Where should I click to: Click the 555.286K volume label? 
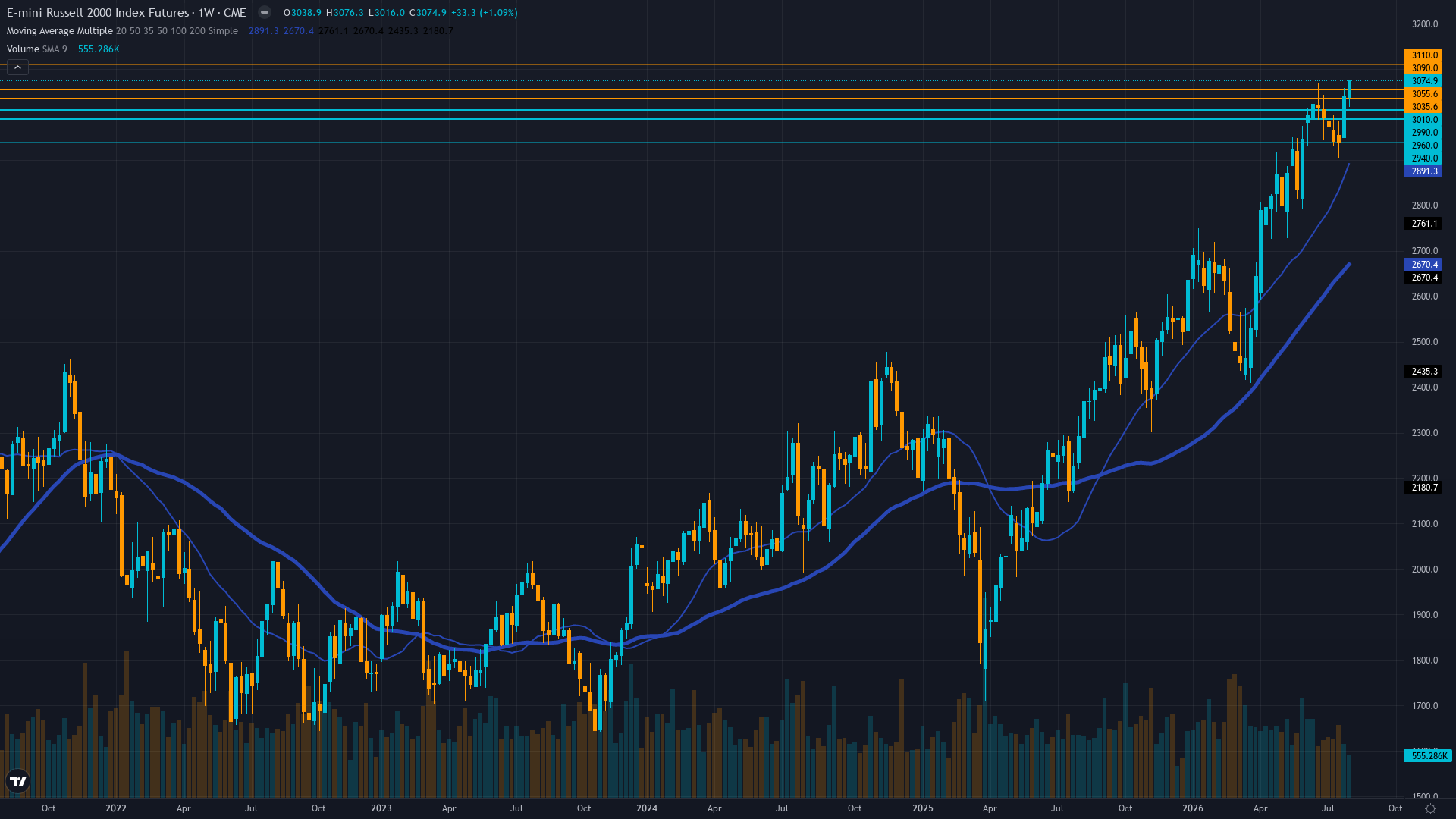coord(1429,756)
